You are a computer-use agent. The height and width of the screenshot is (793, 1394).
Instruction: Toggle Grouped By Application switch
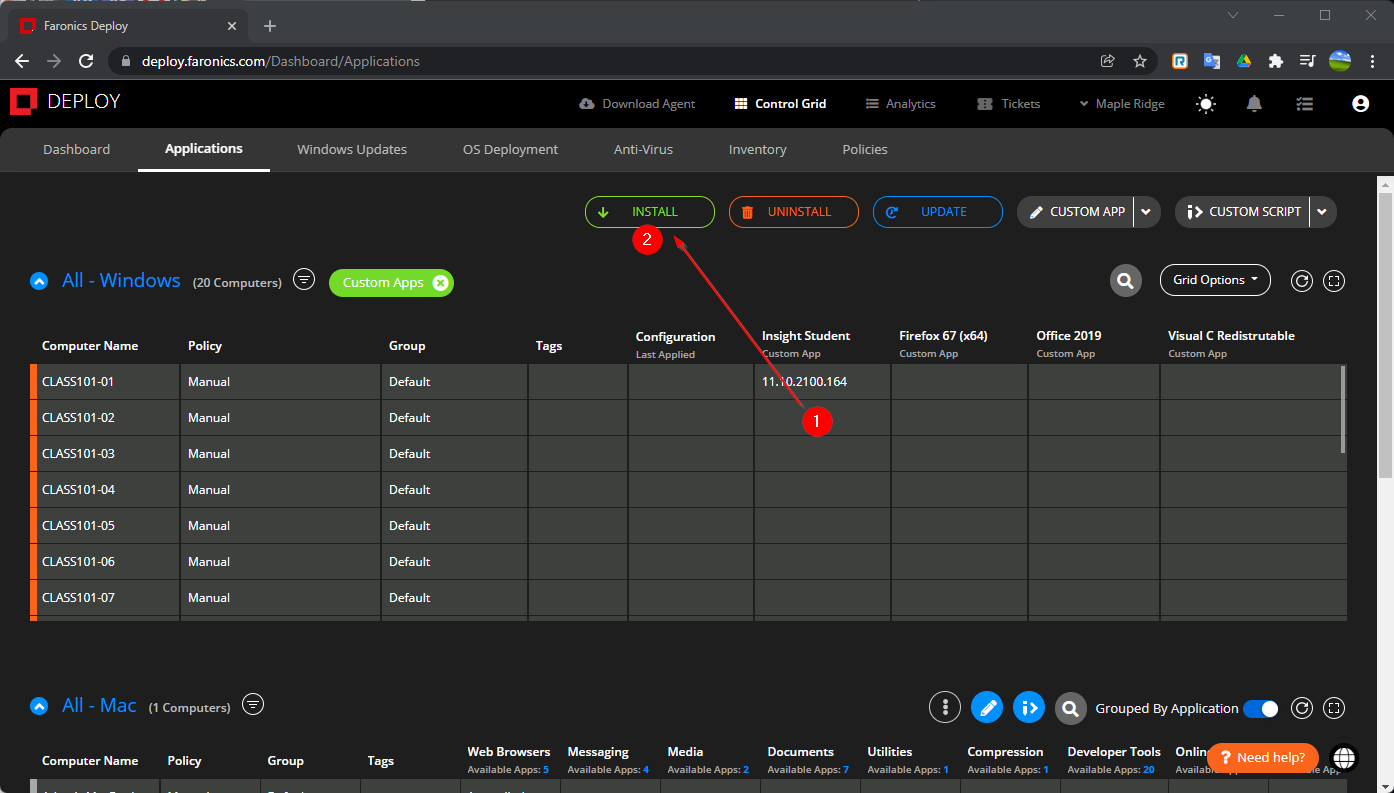click(x=1260, y=709)
